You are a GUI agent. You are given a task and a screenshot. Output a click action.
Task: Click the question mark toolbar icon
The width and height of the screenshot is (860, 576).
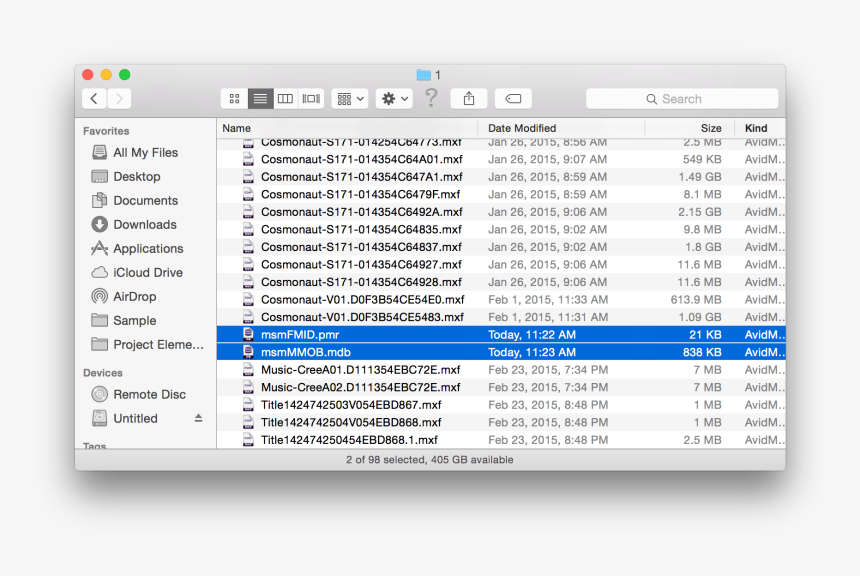click(x=432, y=98)
